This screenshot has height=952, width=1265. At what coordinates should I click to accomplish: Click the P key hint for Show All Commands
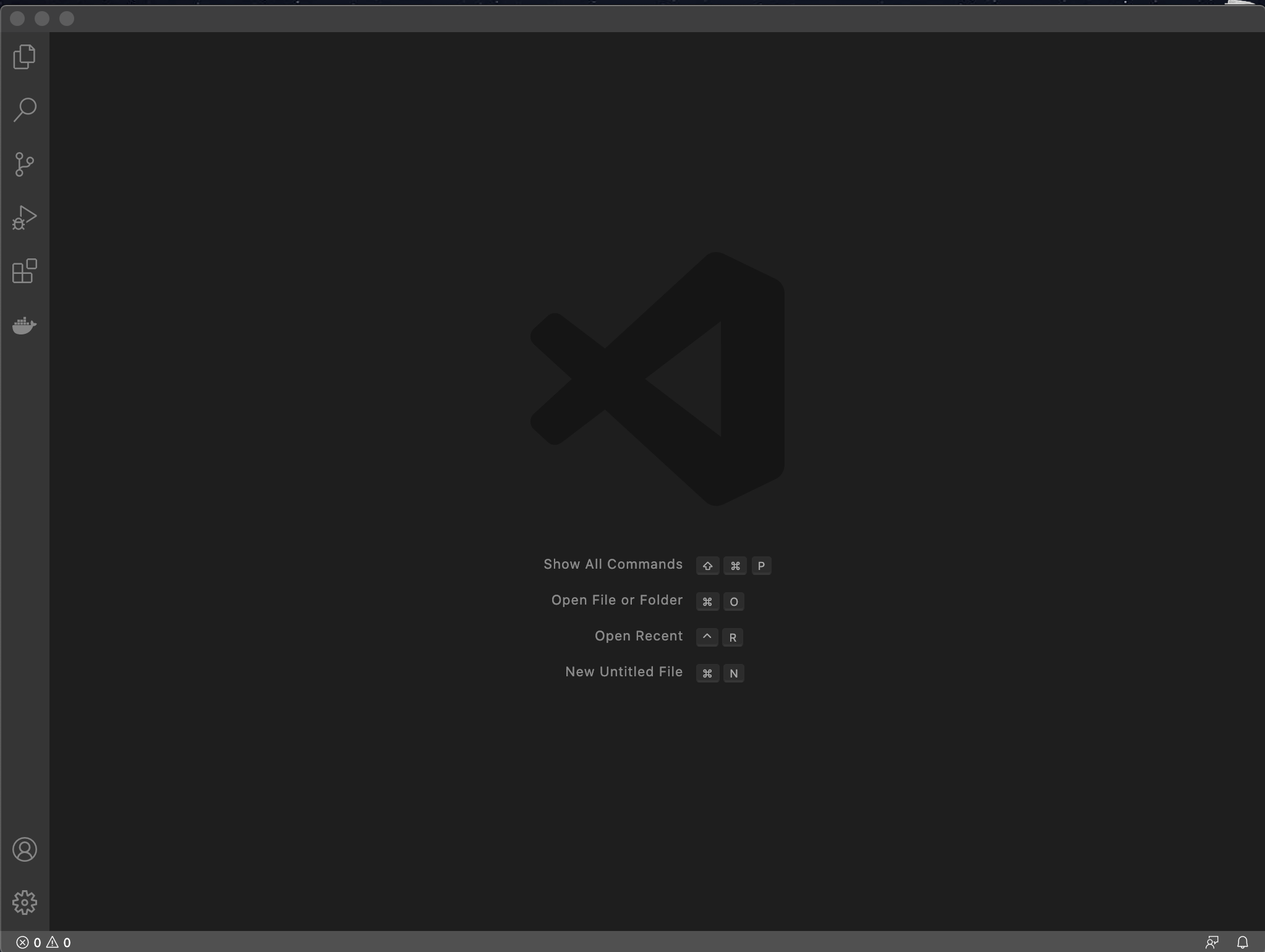click(x=761, y=566)
